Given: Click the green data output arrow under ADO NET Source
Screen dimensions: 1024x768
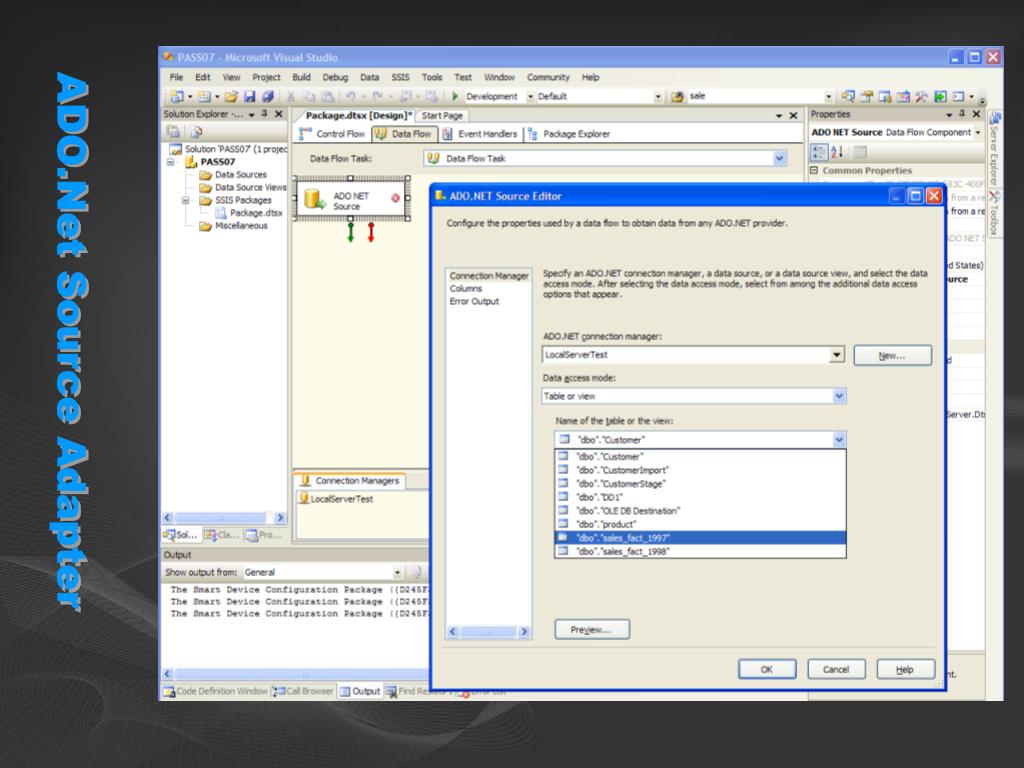Looking at the screenshot, I should 351,232.
